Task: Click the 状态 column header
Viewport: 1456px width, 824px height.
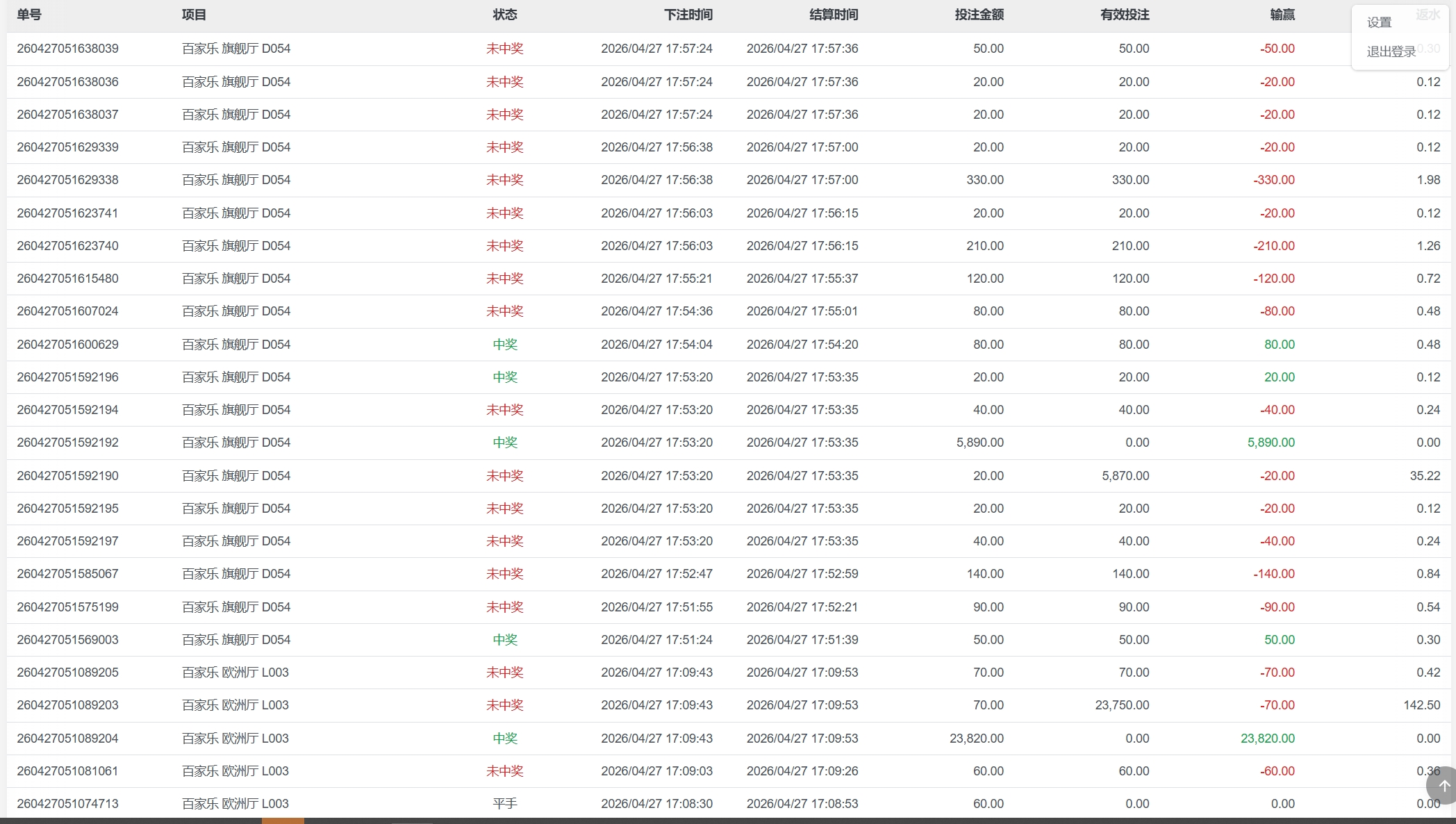Action: tap(504, 15)
